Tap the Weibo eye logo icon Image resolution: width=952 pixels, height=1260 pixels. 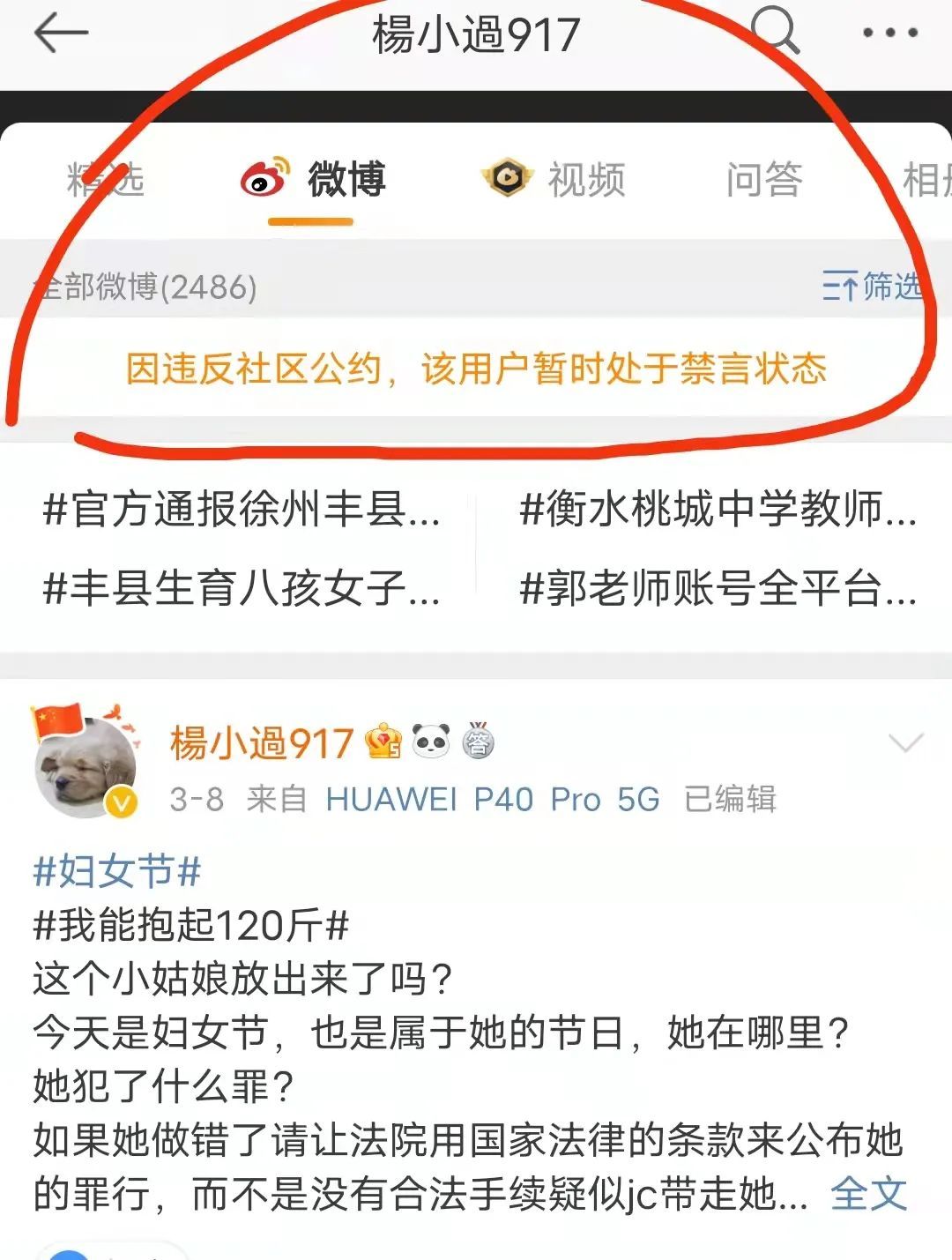[265, 177]
